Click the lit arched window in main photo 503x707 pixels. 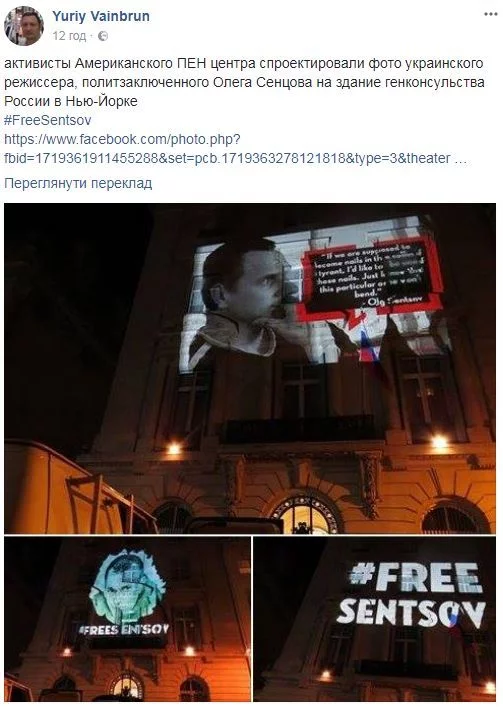coord(306,516)
